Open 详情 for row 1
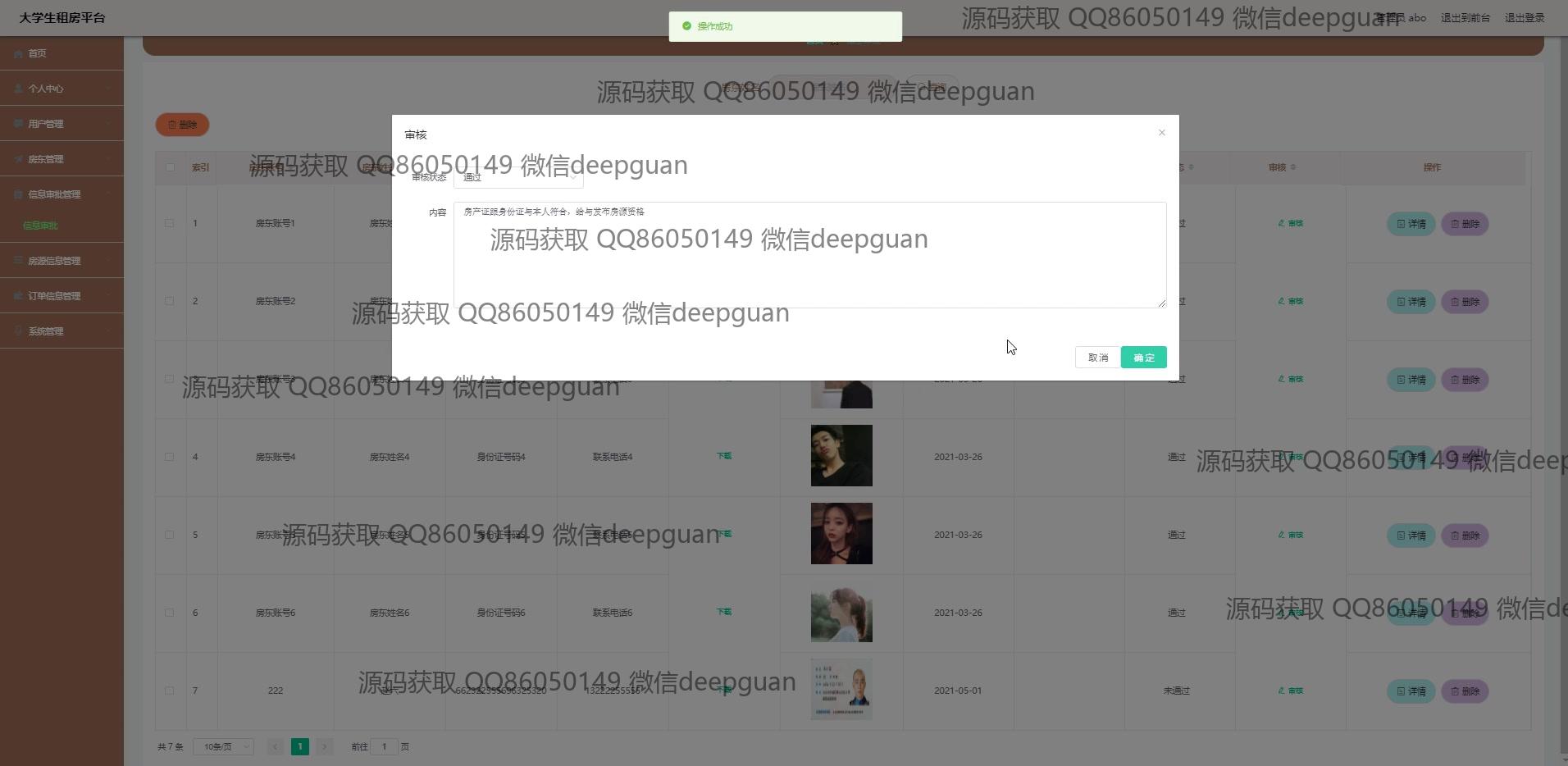This screenshot has width=1568, height=766. pos(1411,224)
